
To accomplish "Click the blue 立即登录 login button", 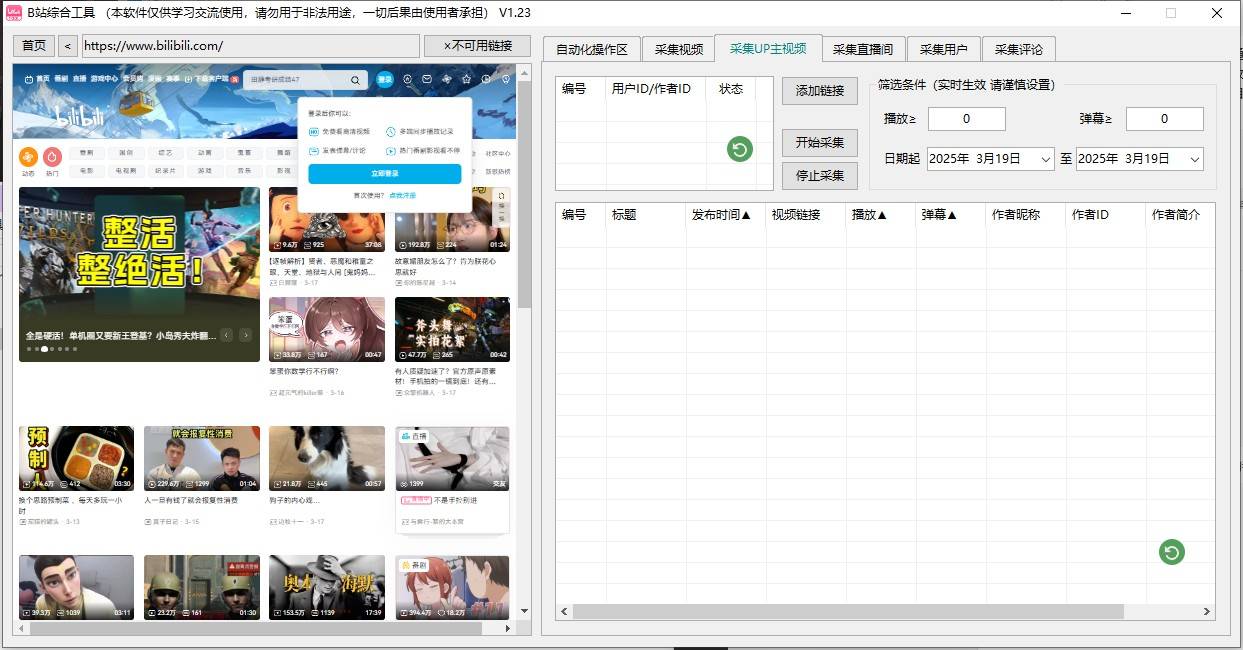I will click(x=384, y=174).
